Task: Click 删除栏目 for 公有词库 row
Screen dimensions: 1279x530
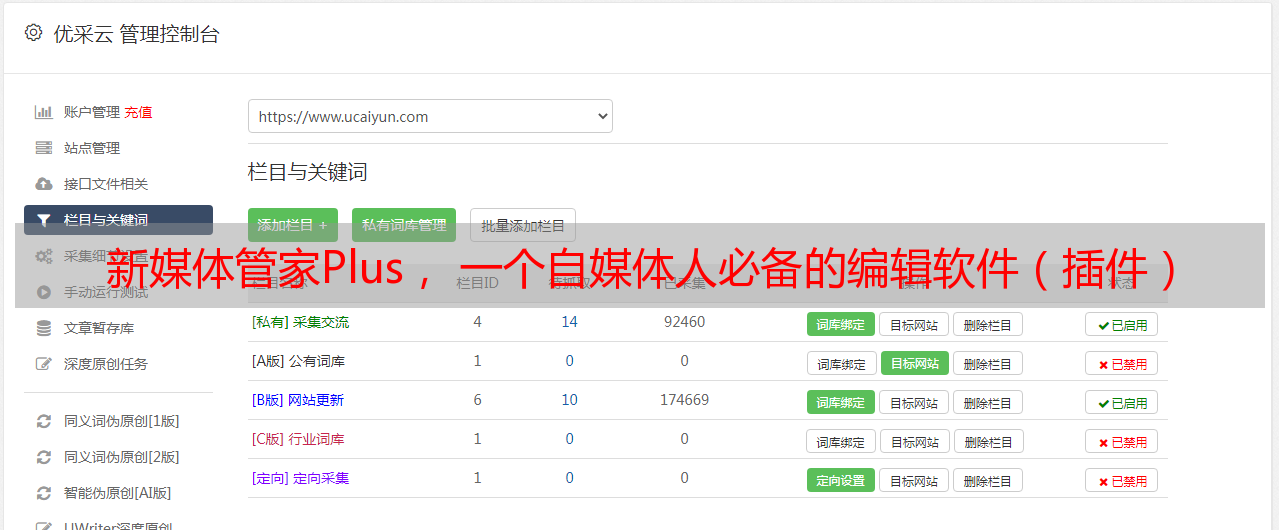Action: click(987, 363)
